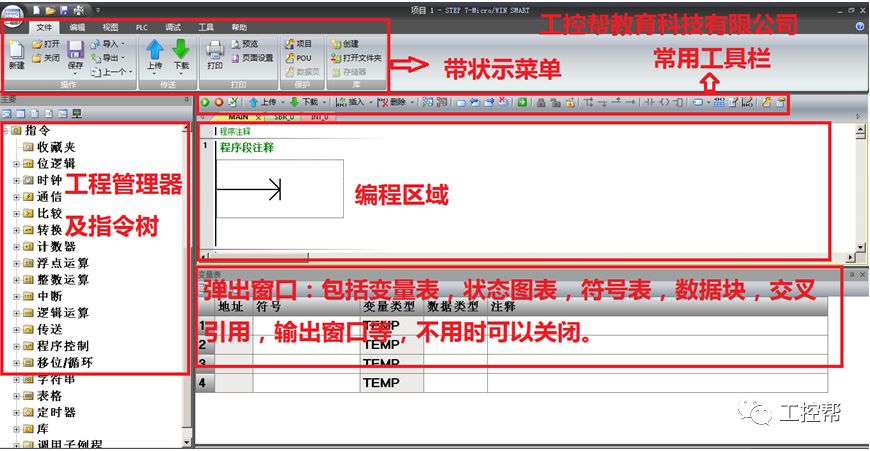This screenshot has height=451, width=870.
Task: Click the toolbar 删除 delete icon
Action: [x=382, y=102]
